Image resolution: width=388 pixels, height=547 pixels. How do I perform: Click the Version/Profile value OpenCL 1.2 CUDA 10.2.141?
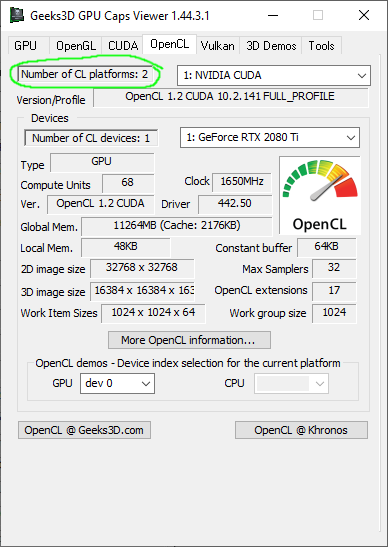231,97
